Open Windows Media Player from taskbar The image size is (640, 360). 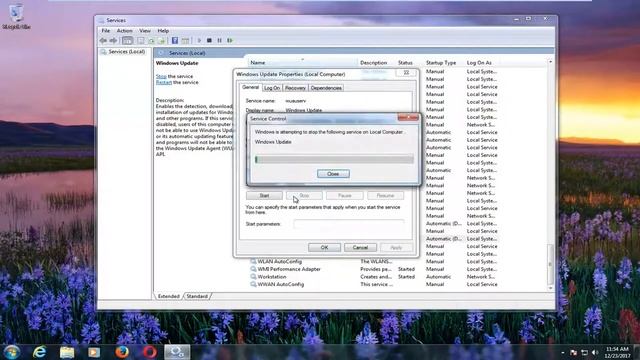coord(94,352)
